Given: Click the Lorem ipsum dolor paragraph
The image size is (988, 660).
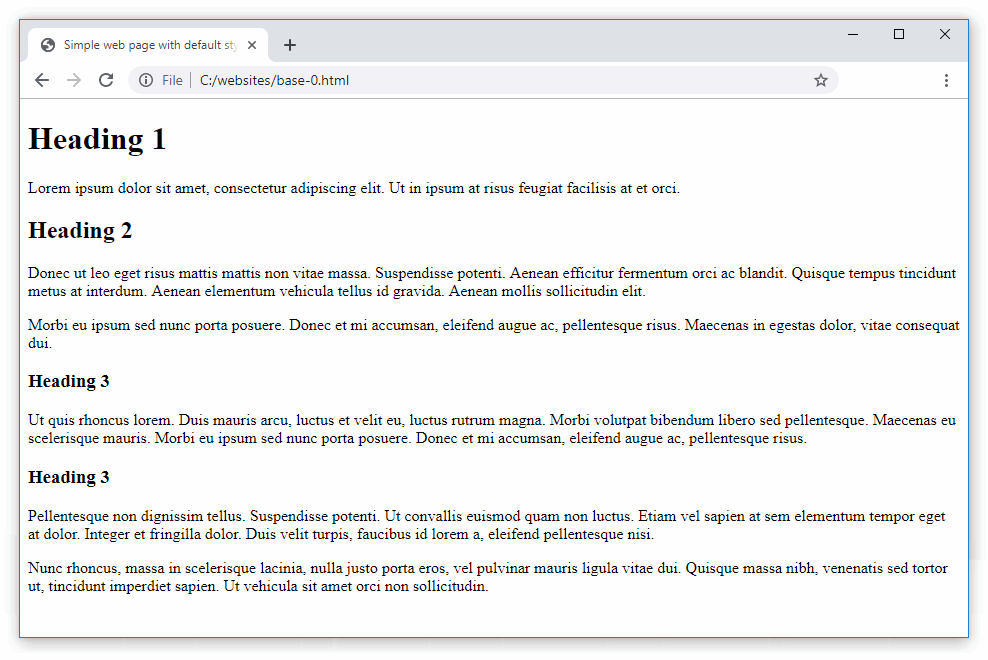Looking at the screenshot, I should 354,188.
